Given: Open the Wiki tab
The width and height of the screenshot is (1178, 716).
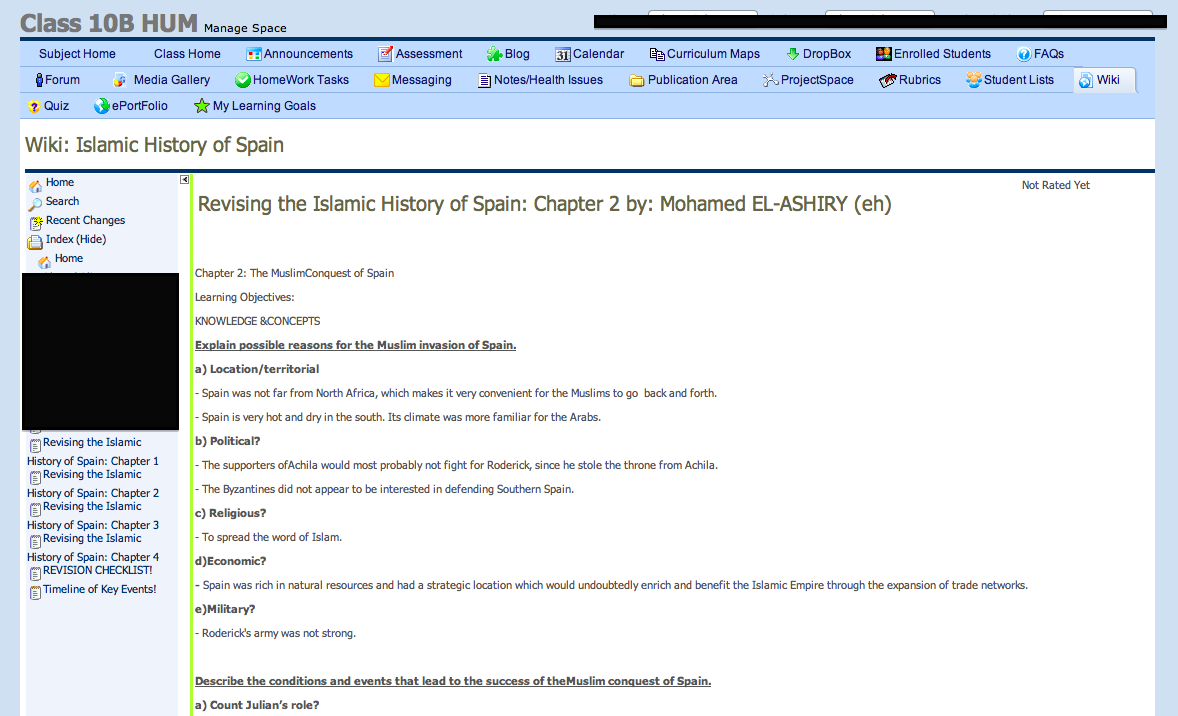Looking at the screenshot, I should coord(1107,80).
